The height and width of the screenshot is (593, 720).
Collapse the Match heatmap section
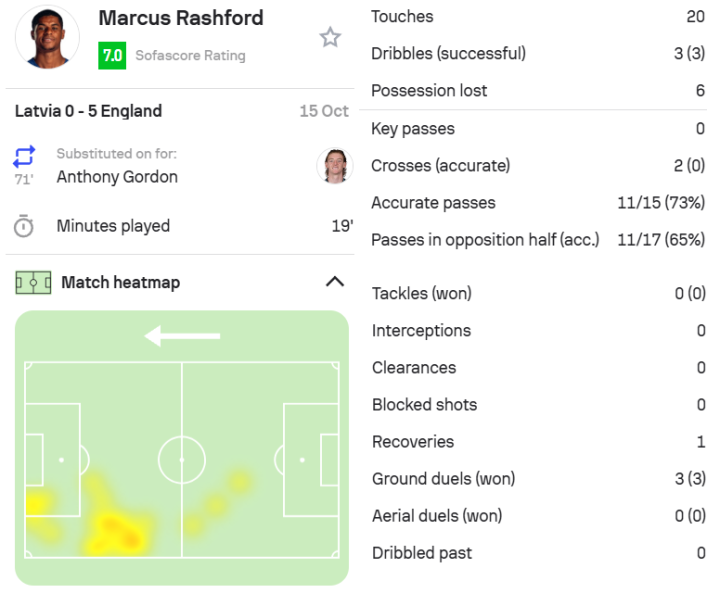335,282
